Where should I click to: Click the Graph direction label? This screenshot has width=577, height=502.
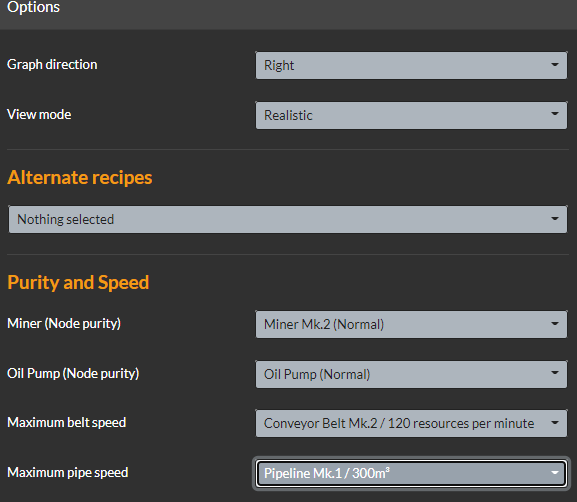coord(52,64)
